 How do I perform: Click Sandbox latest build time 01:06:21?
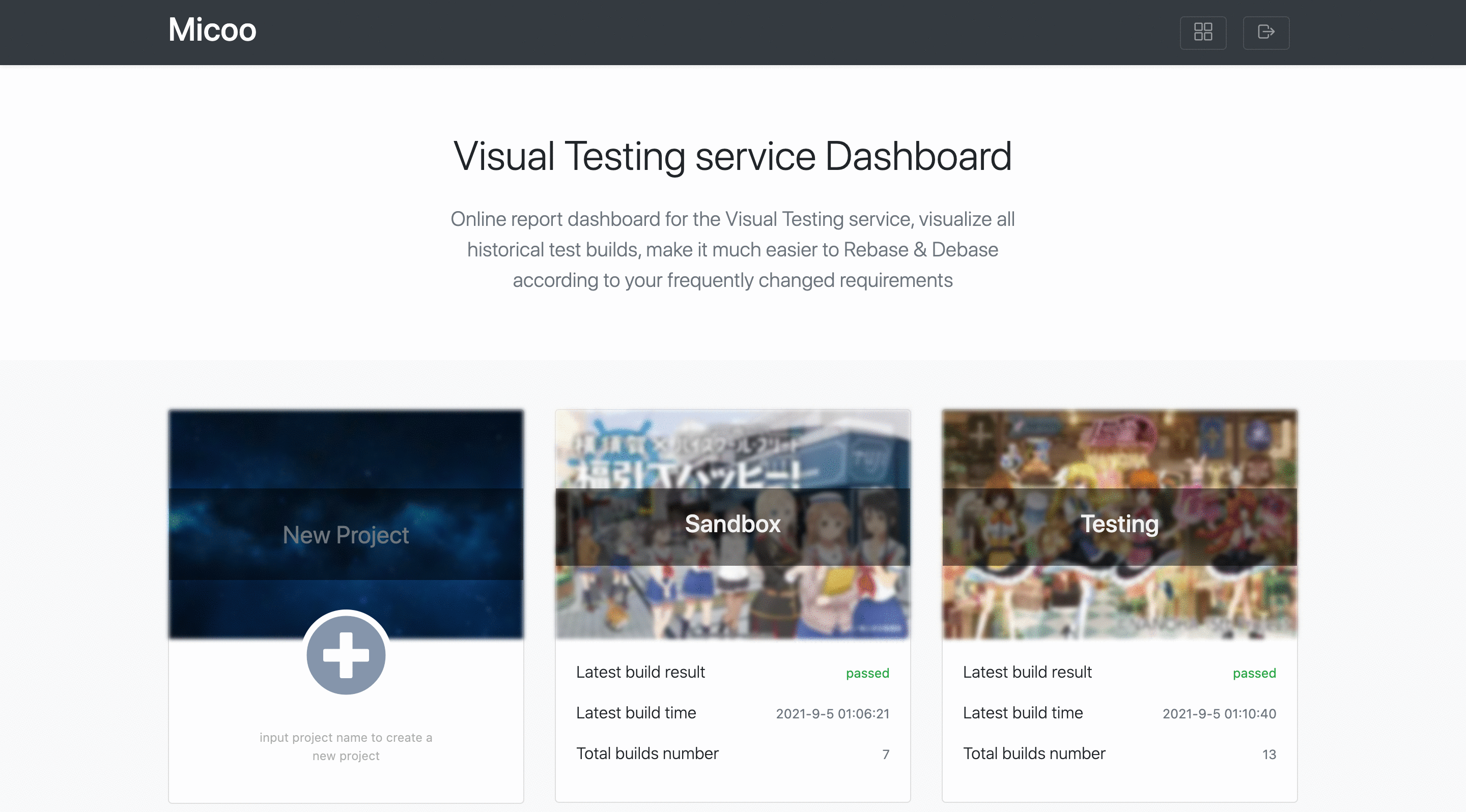pos(832,714)
